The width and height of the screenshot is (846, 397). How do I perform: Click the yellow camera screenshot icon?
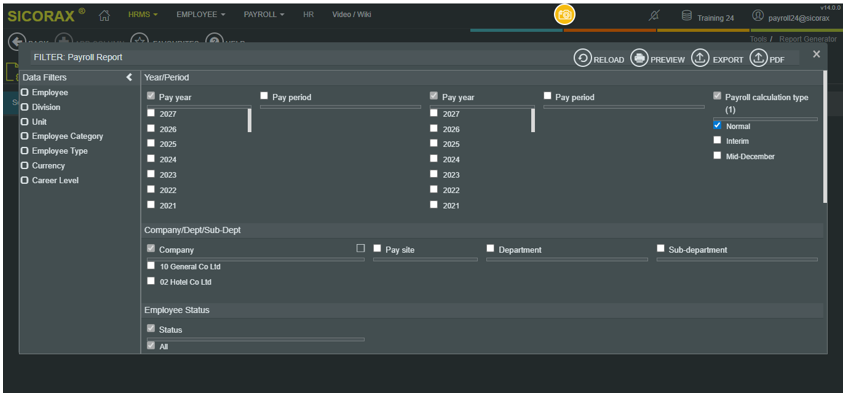pos(564,15)
